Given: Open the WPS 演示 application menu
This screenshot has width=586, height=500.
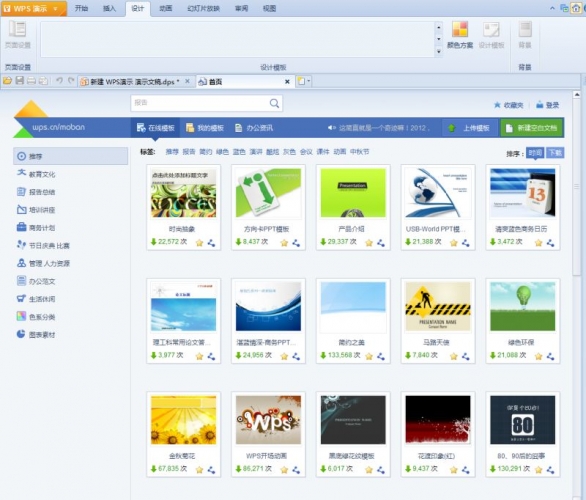Looking at the screenshot, I should click(x=34, y=8).
